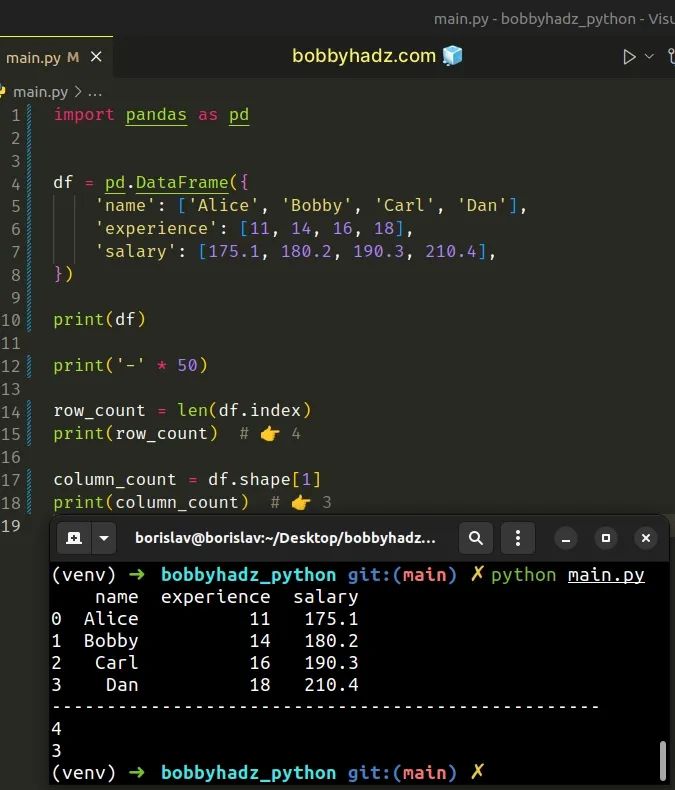Image resolution: width=675 pixels, height=790 pixels.
Task: Expand terminal new-tab dropdown arrow
Action: click(x=104, y=538)
